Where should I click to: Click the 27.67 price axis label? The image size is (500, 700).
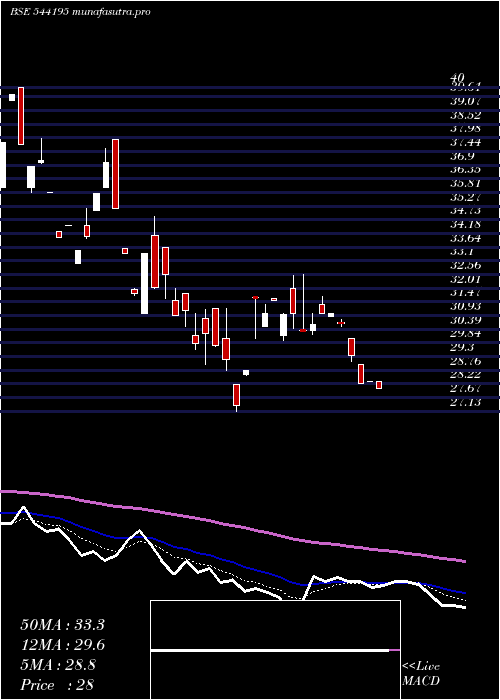point(465,389)
